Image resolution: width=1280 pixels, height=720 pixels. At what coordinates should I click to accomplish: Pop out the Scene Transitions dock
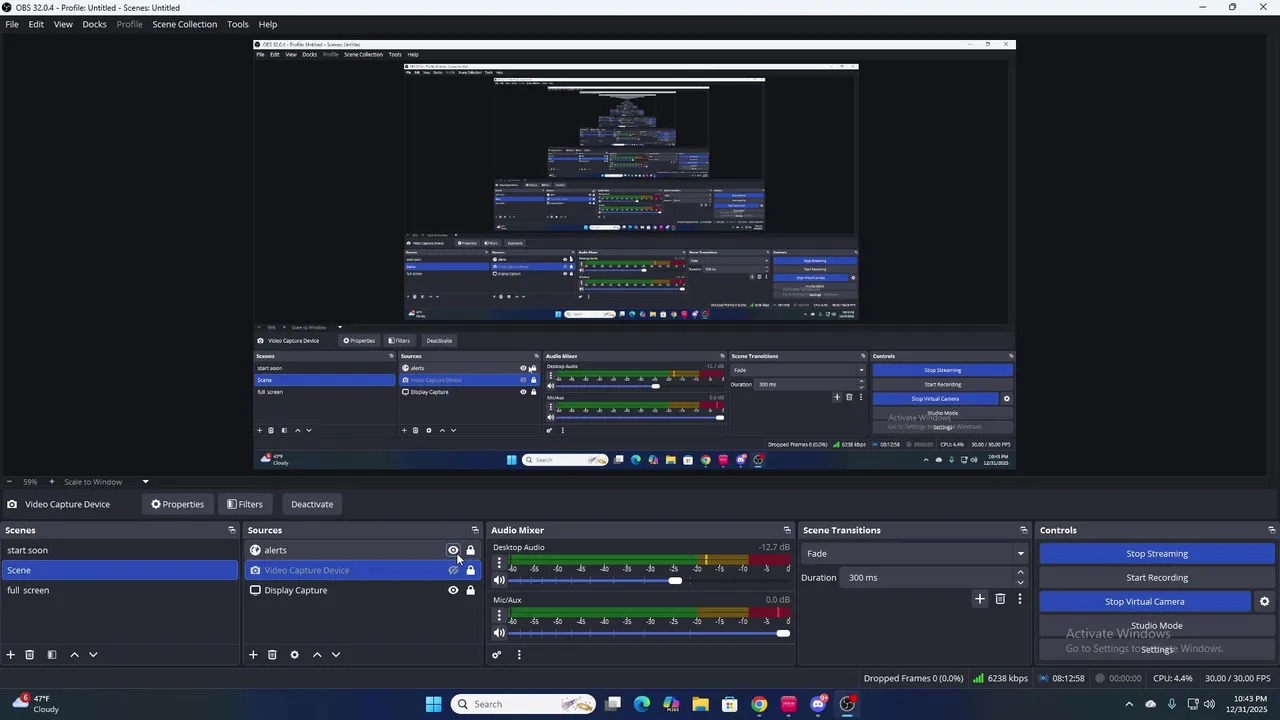click(1023, 530)
